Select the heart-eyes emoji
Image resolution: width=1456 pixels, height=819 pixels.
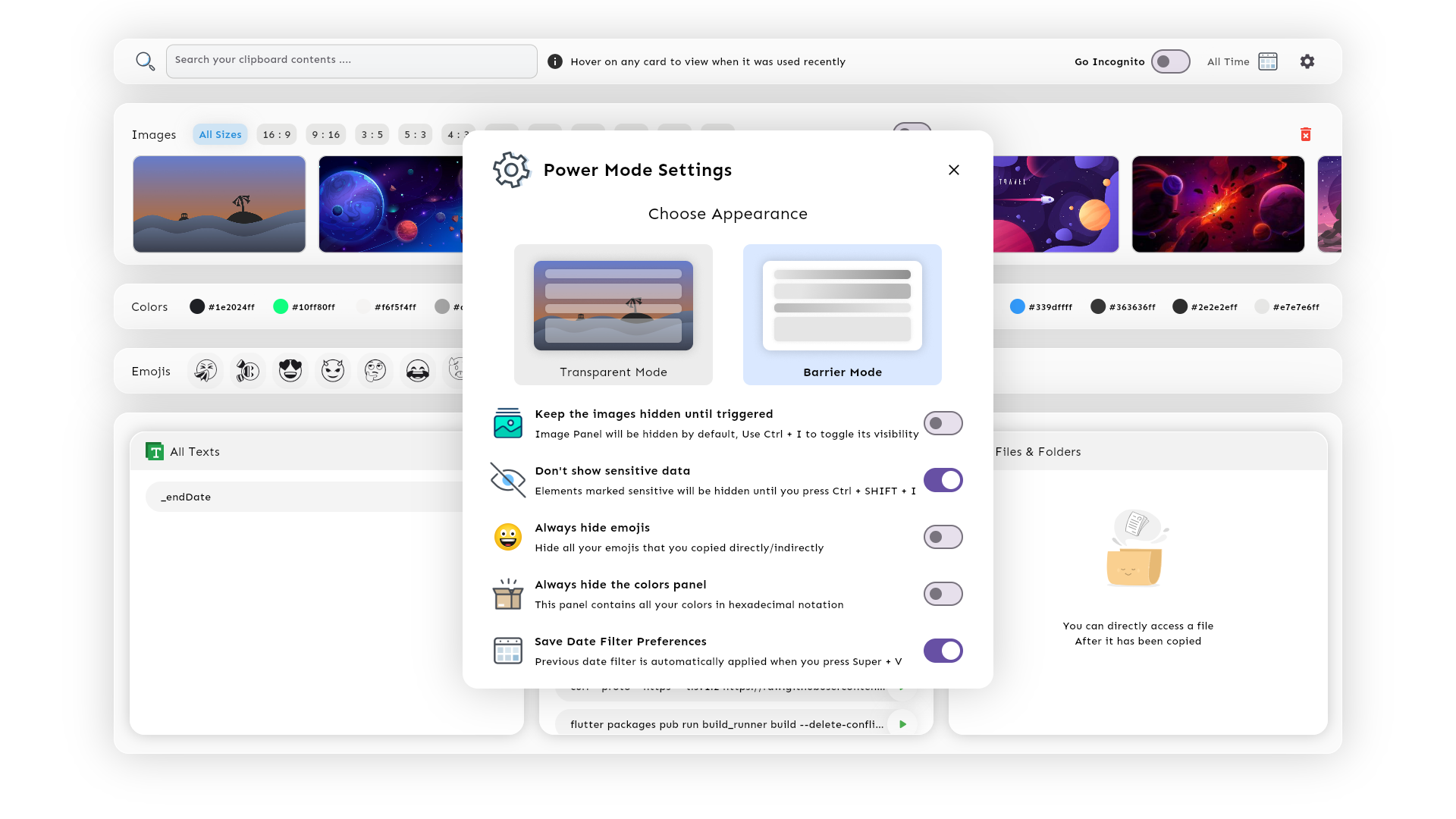pyautogui.click(x=290, y=371)
